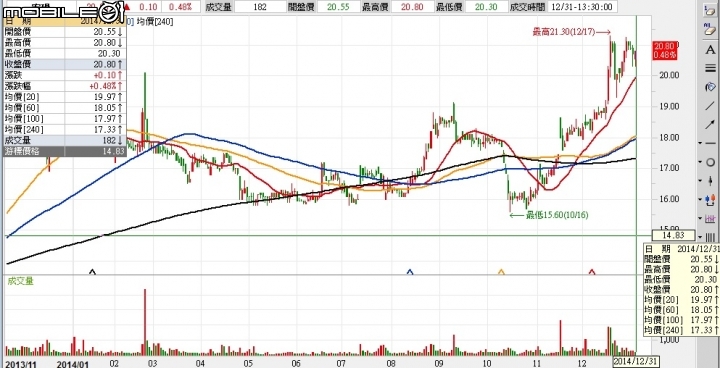Screen dimensions: 720x368
Task: Select the vertical marker pin tool
Action: pos(711,181)
